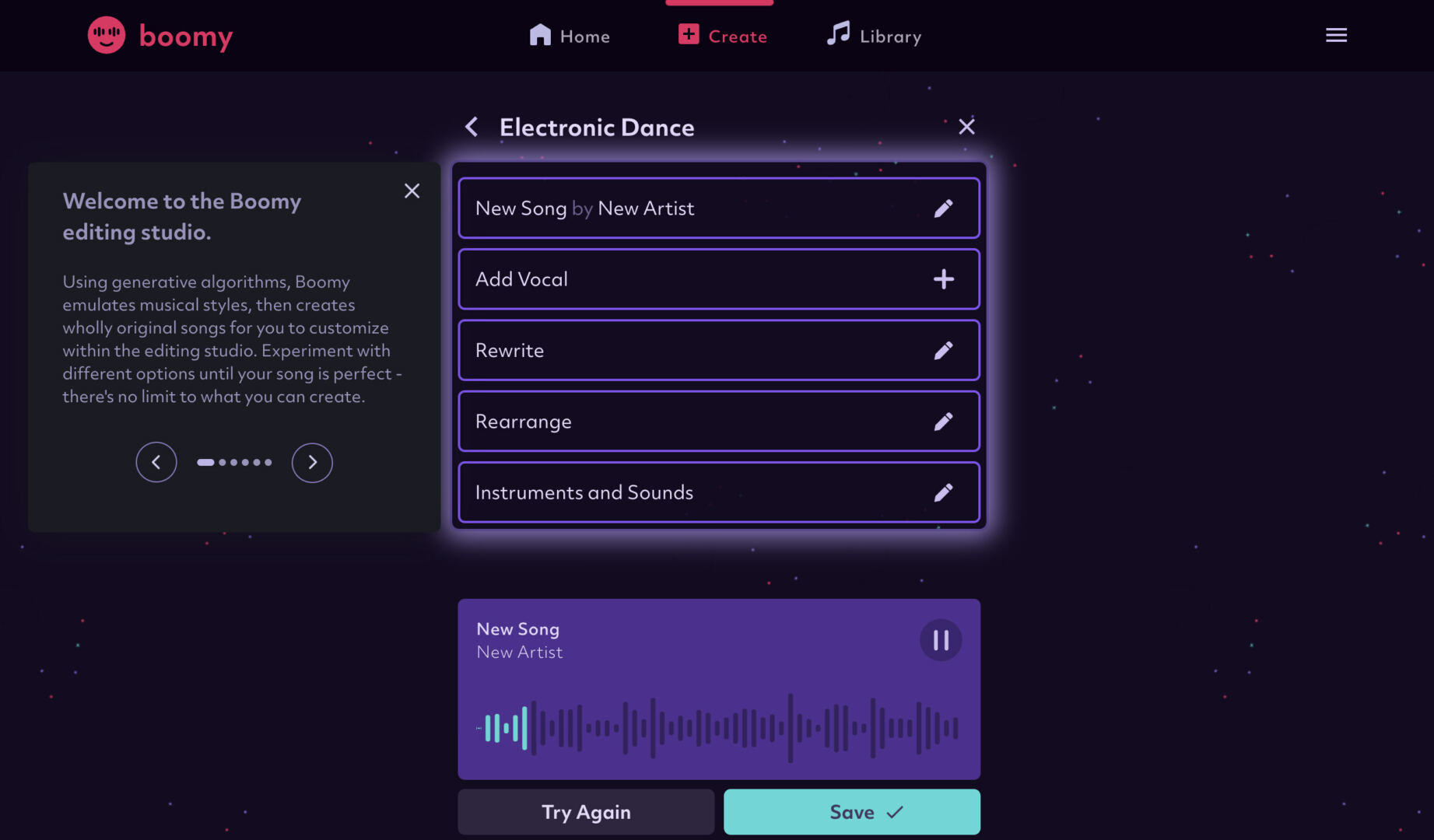Viewport: 1434px width, 840px height.
Task: Select the Add Vocal label
Action: 521,279
